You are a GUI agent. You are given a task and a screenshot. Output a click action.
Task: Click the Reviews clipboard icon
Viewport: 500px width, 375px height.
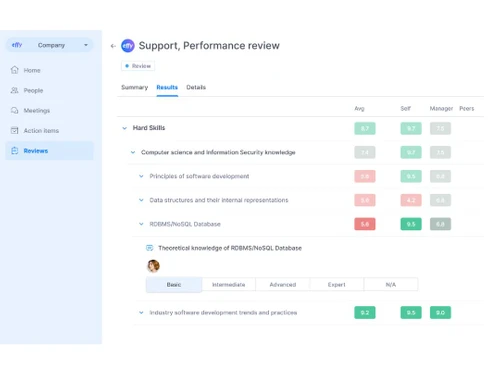pyautogui.click(x=15, y=151)
